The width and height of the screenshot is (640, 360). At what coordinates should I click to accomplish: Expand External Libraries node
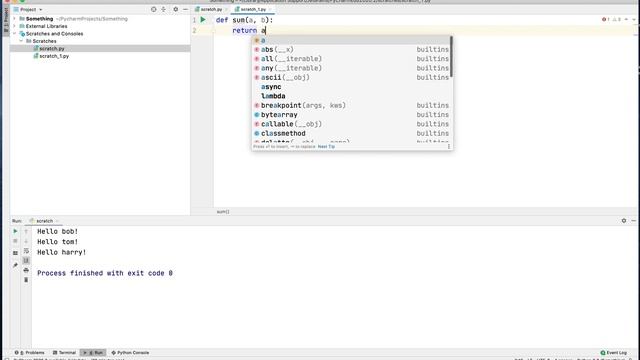click(x=14, y=26)
